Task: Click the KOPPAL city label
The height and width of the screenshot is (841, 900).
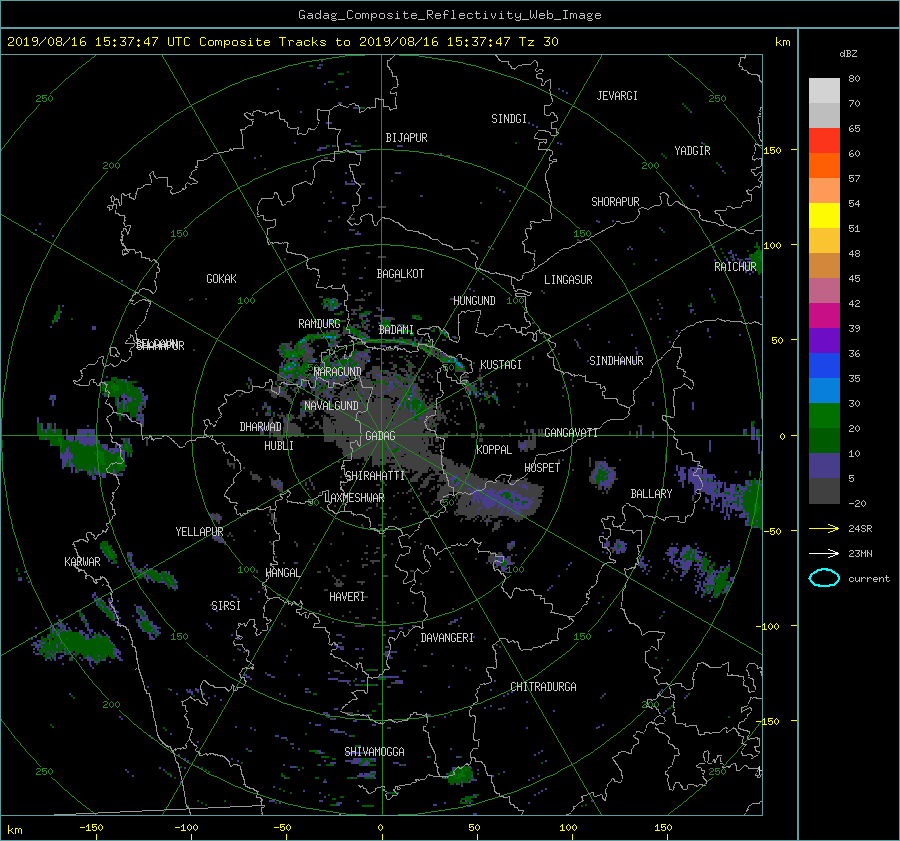Action: 494,450
